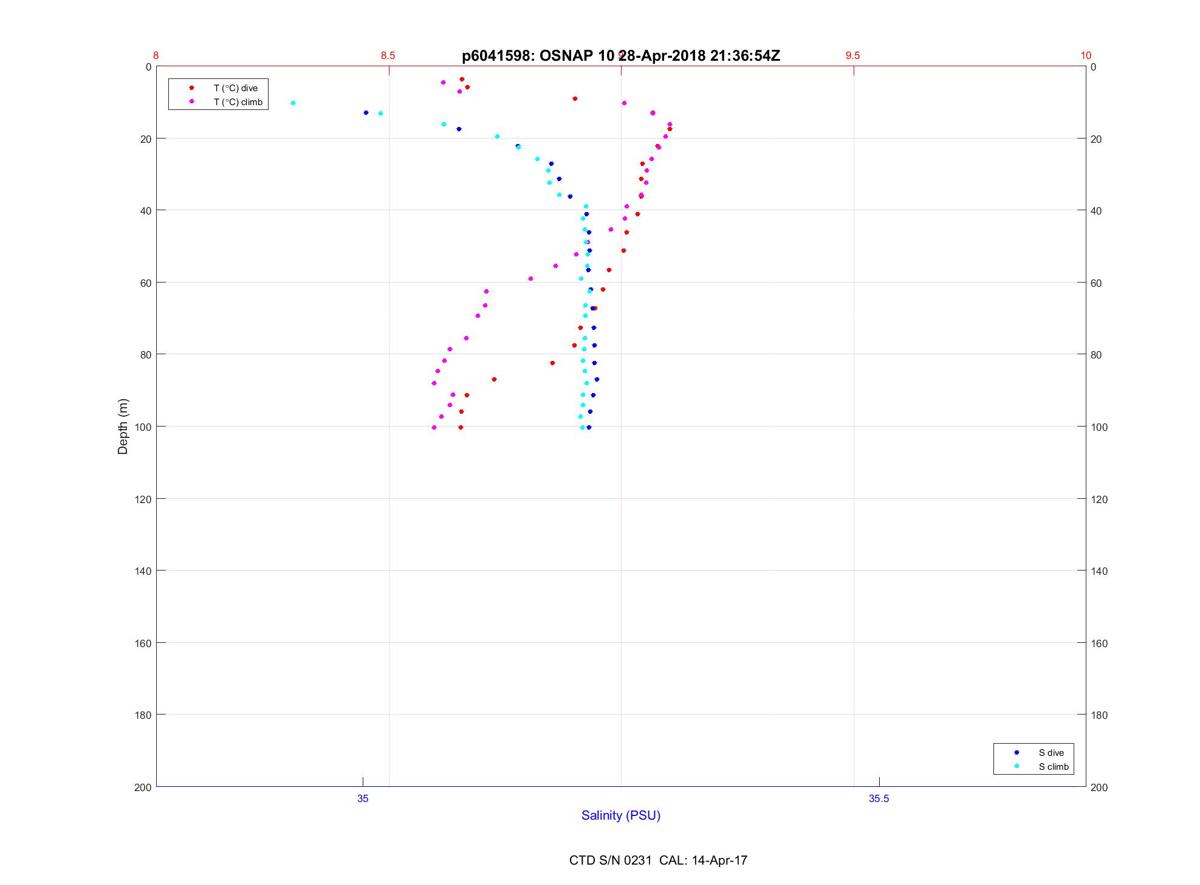Viewport: 1200px width, 885px height.
Task: Click the 35.5 tick on the salinity axis
Action: point(879,798)
